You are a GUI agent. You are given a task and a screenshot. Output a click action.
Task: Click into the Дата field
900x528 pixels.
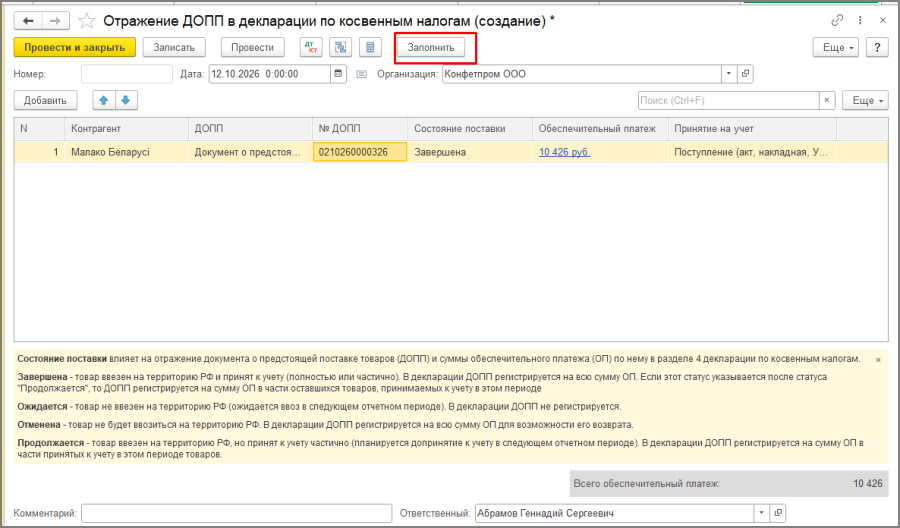270,74
